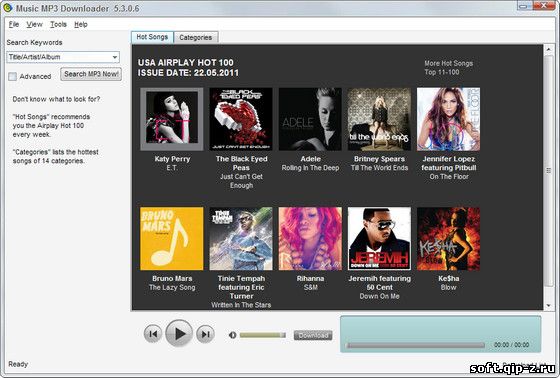The image size is (560, 378).
Task: Play the current track
Action: (x=179, y=334)
